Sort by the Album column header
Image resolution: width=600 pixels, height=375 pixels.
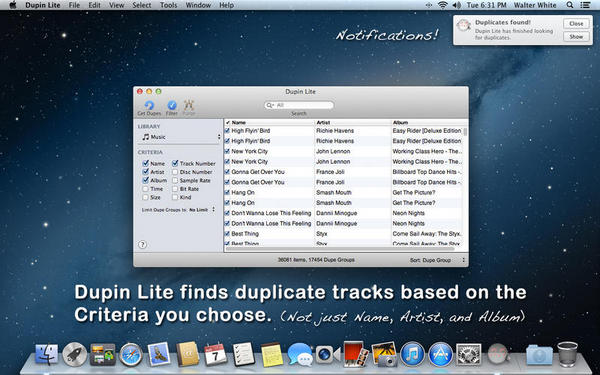(x=427, y=122)
